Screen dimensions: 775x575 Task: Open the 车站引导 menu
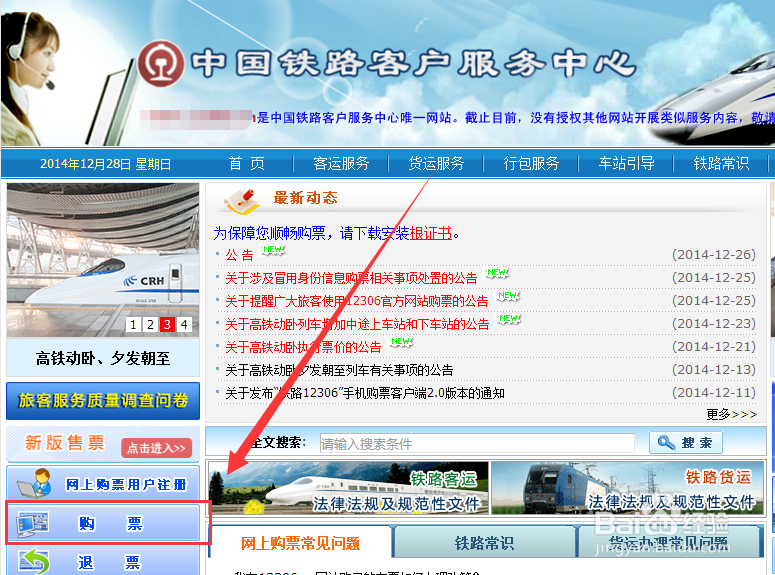[x=626, y=163]
